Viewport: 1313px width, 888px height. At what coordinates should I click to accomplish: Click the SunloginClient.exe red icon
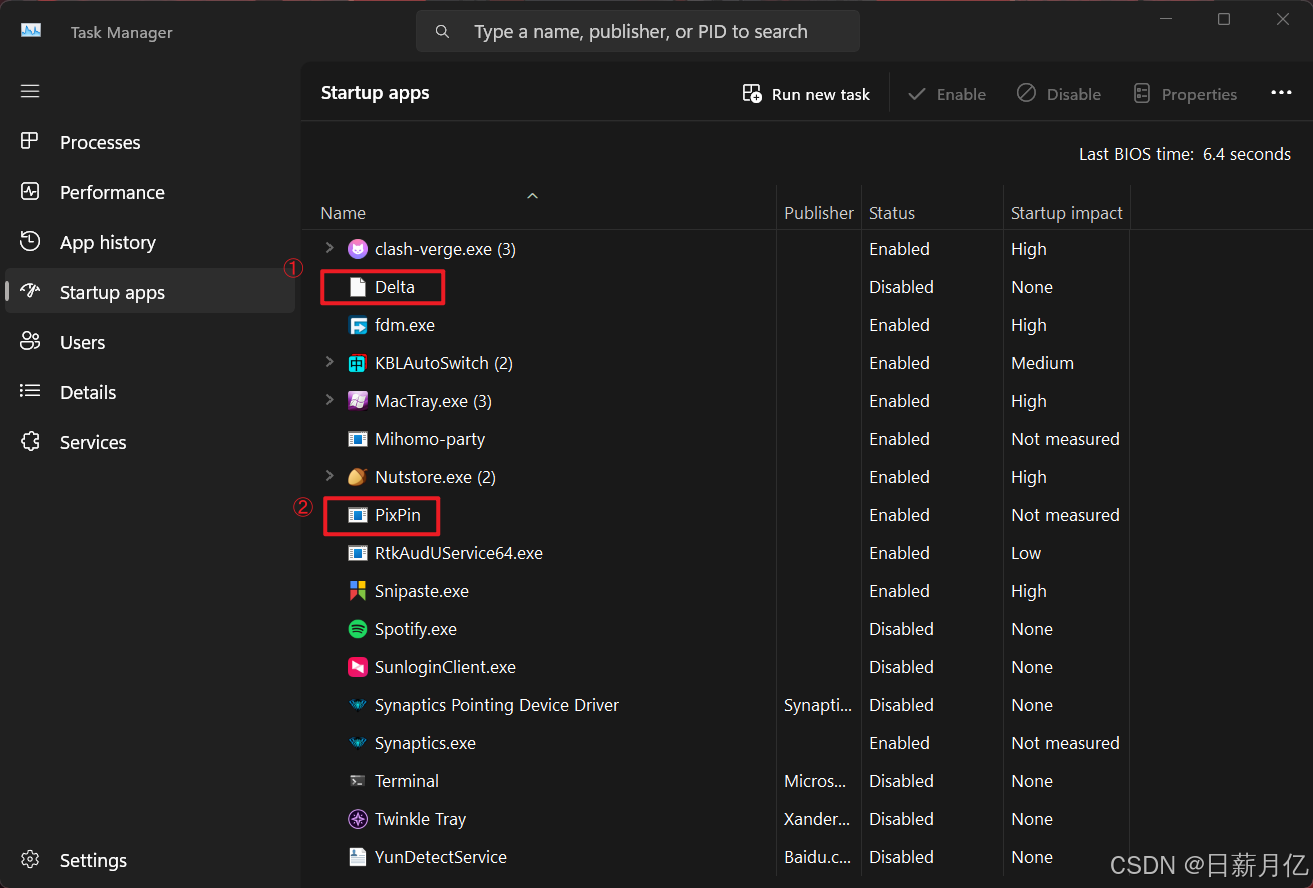point(357,667)
